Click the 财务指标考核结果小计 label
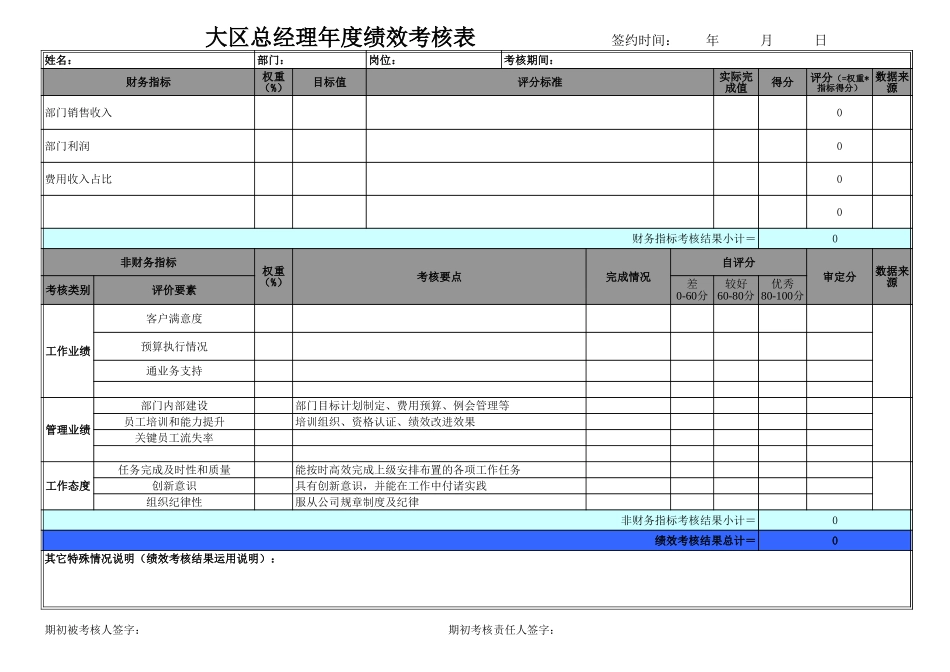This screenshot has height=672, width=950. [693, 239]
